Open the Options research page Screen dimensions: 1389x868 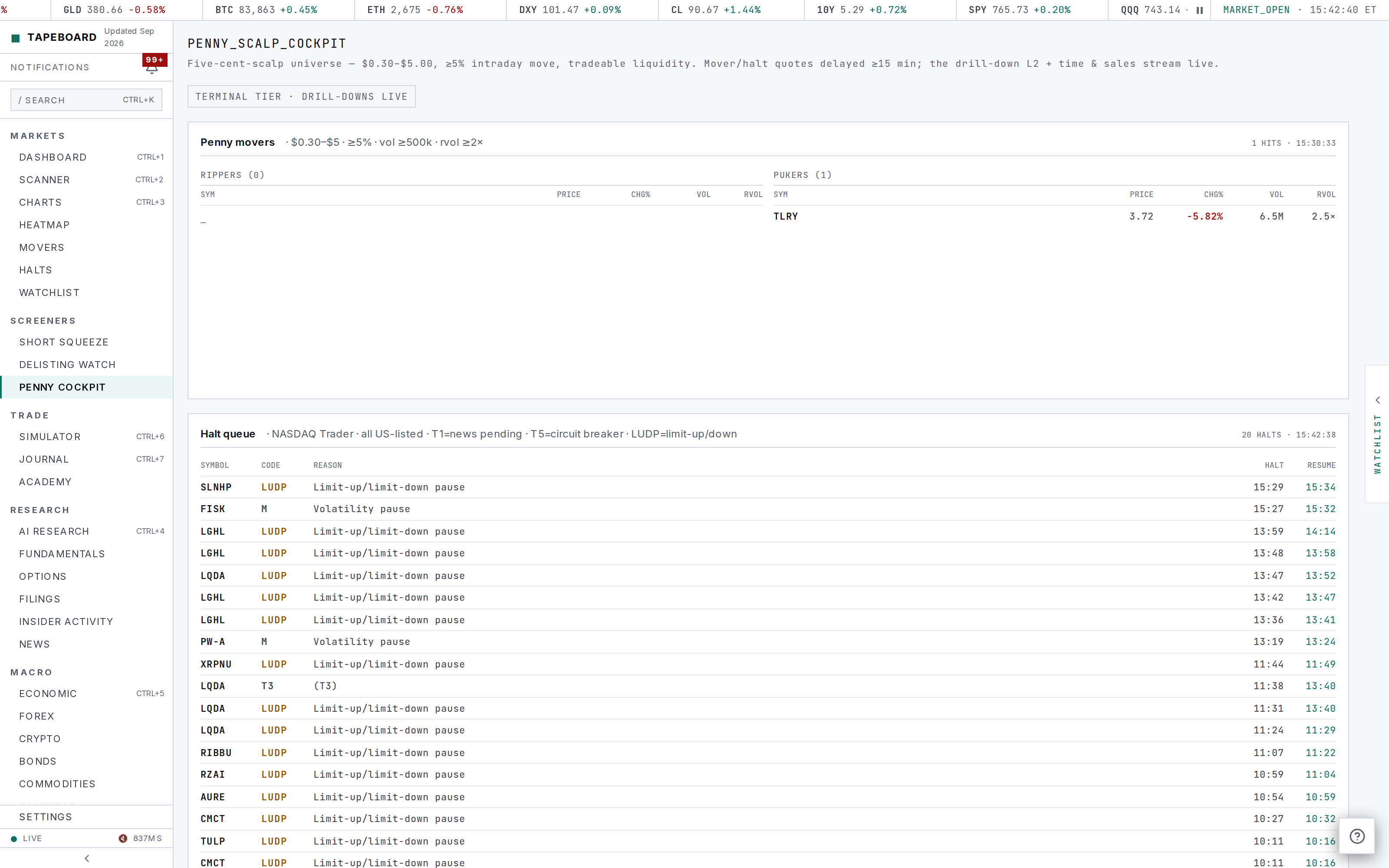87,576
